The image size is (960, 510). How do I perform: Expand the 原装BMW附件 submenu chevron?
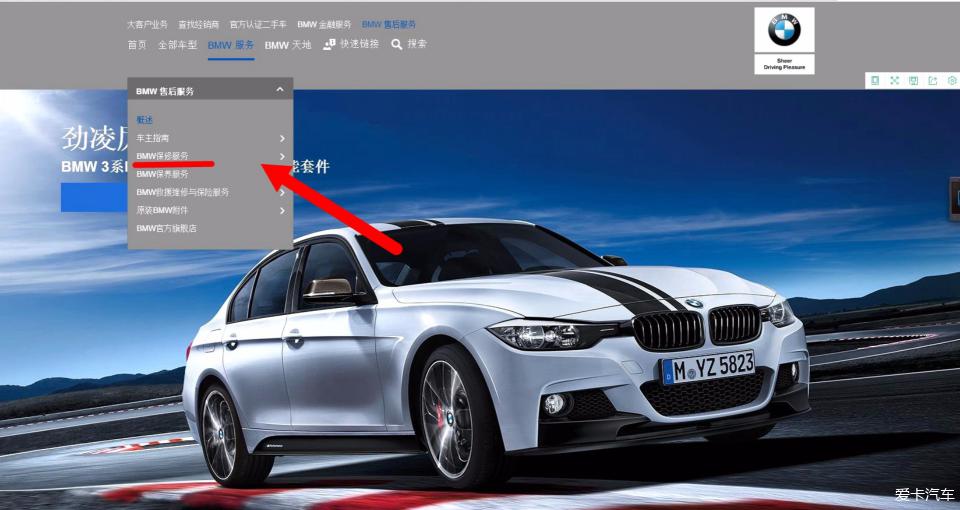[x=282, y=210]
